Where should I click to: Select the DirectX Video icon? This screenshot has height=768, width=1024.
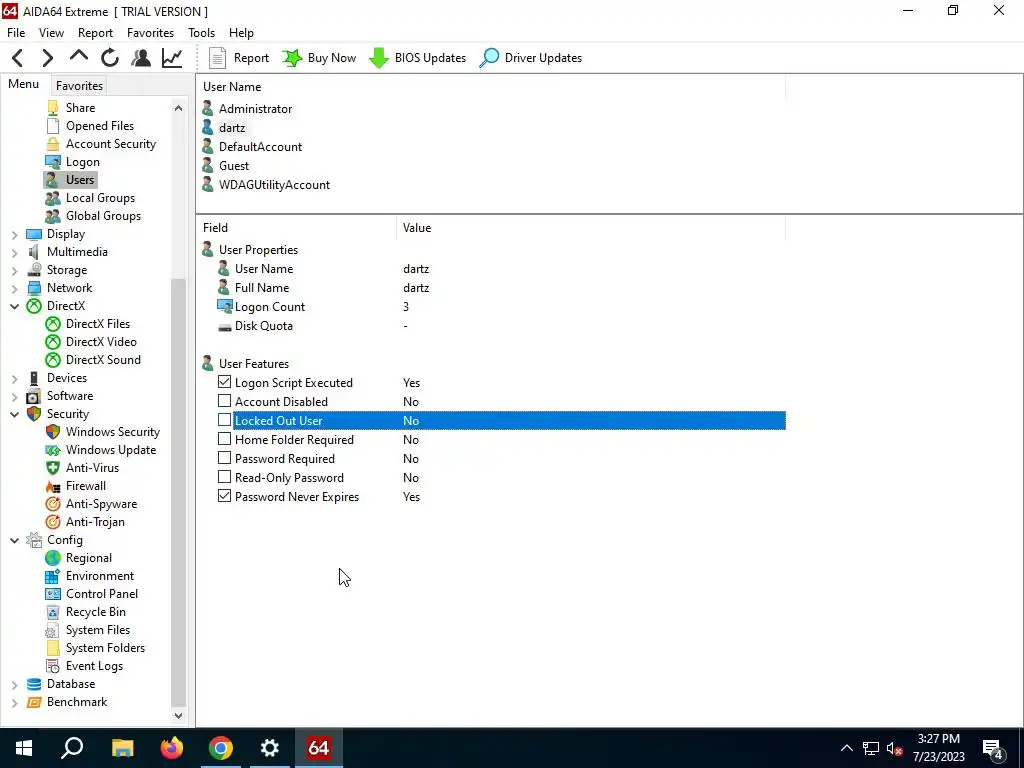53,342
